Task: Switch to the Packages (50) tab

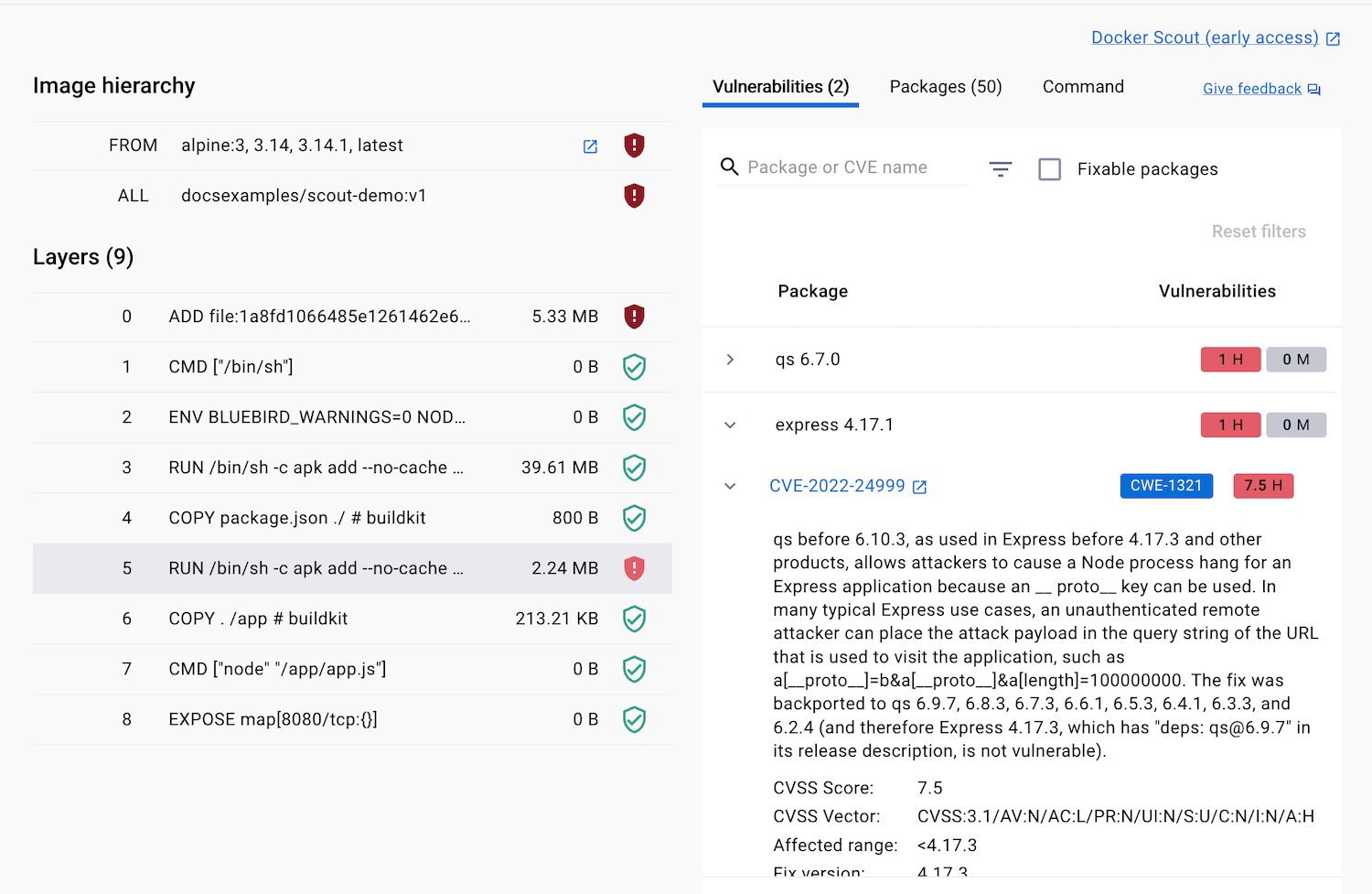Action: click(x=945, y=86)
